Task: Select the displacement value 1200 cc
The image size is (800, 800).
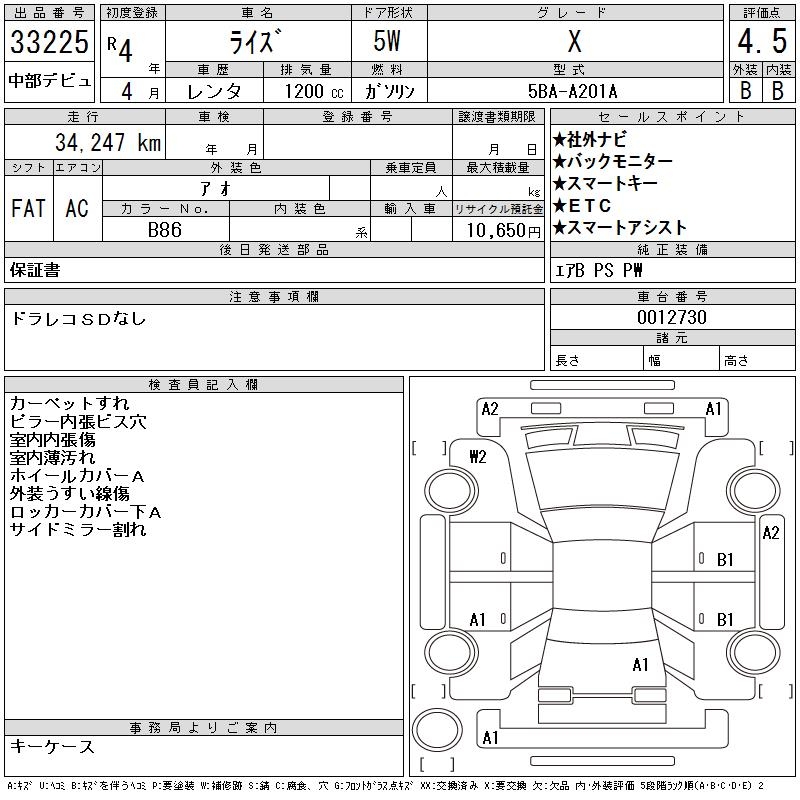Action: 314,91
